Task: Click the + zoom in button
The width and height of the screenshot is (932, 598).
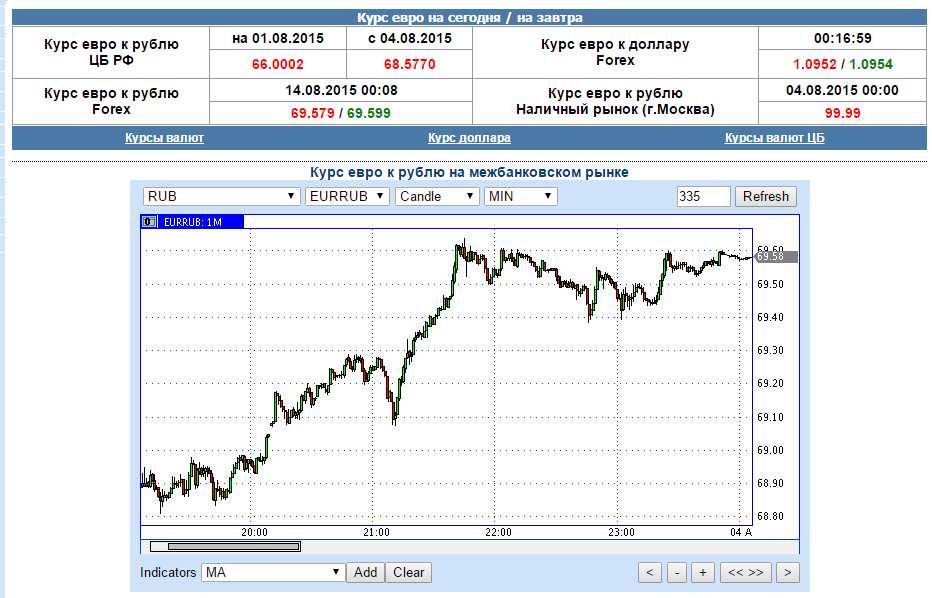Action: click(703, 572)
